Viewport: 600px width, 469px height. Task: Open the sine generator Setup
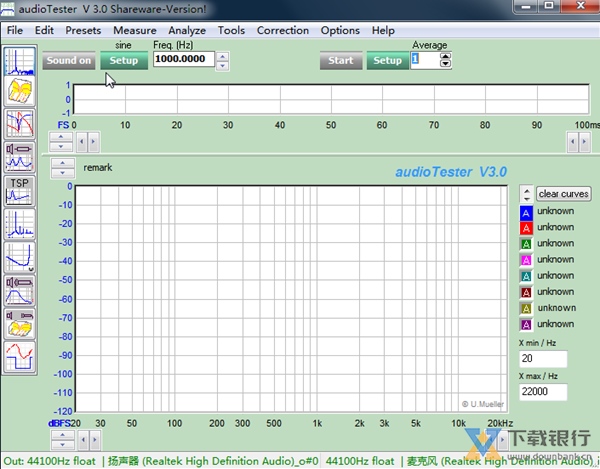pyautogui.click(x=124, y=61)
